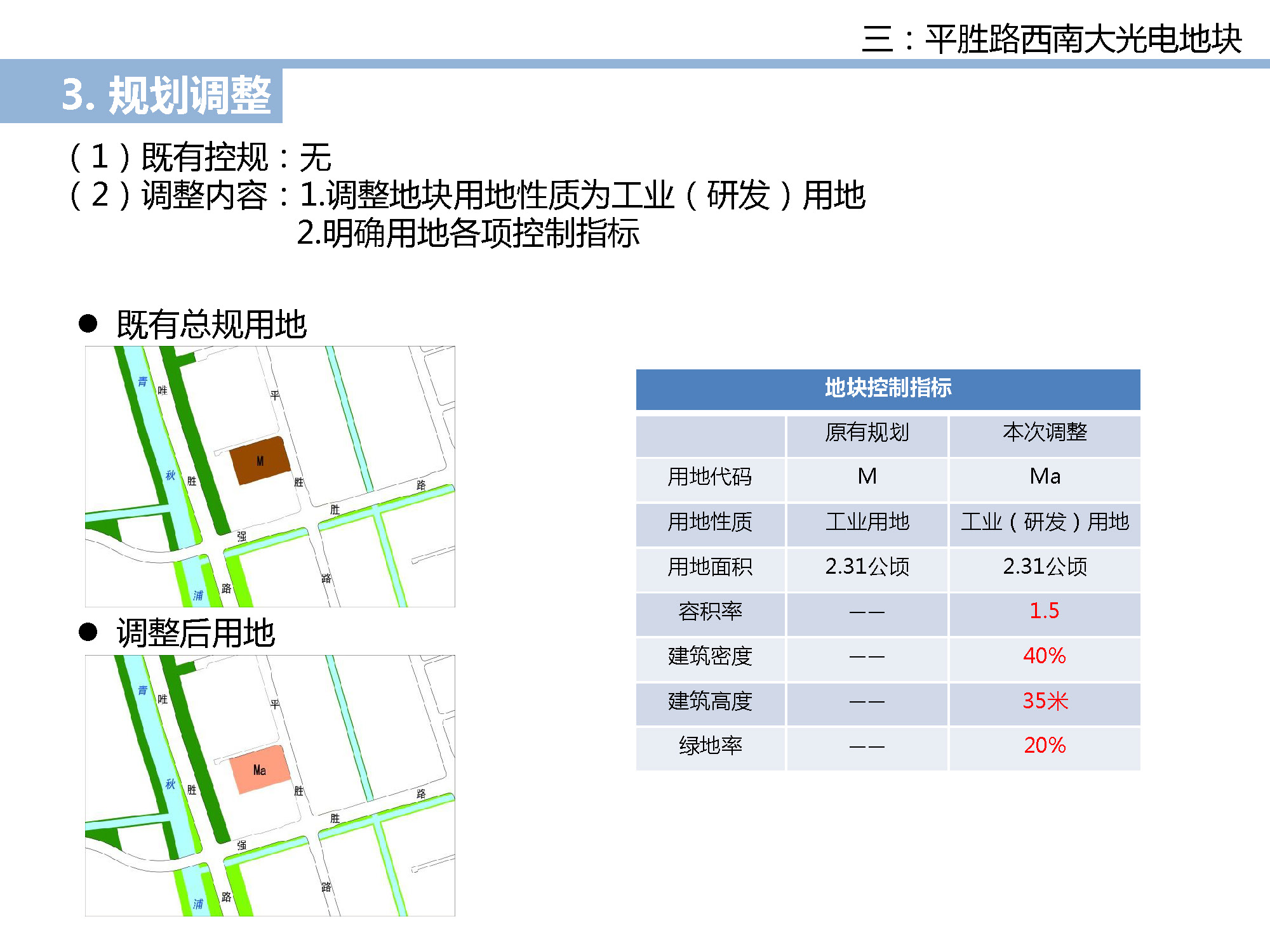
Task: Click the 既有总规用地 bullet heading
Action: pyautogui.click(x=211, y=325)
